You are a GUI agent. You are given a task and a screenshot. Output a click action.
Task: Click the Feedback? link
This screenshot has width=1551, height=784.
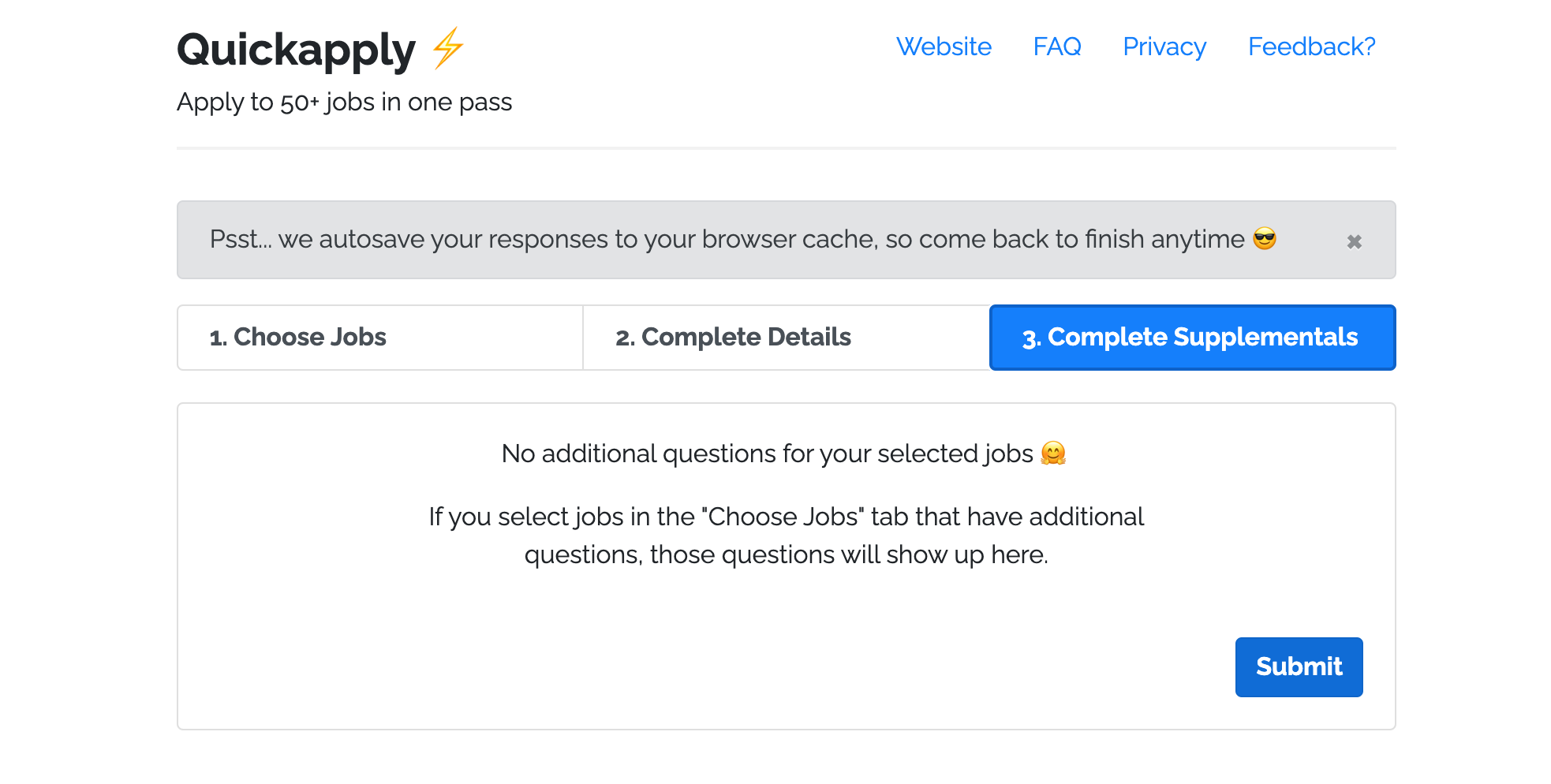tap(1310, 47)
